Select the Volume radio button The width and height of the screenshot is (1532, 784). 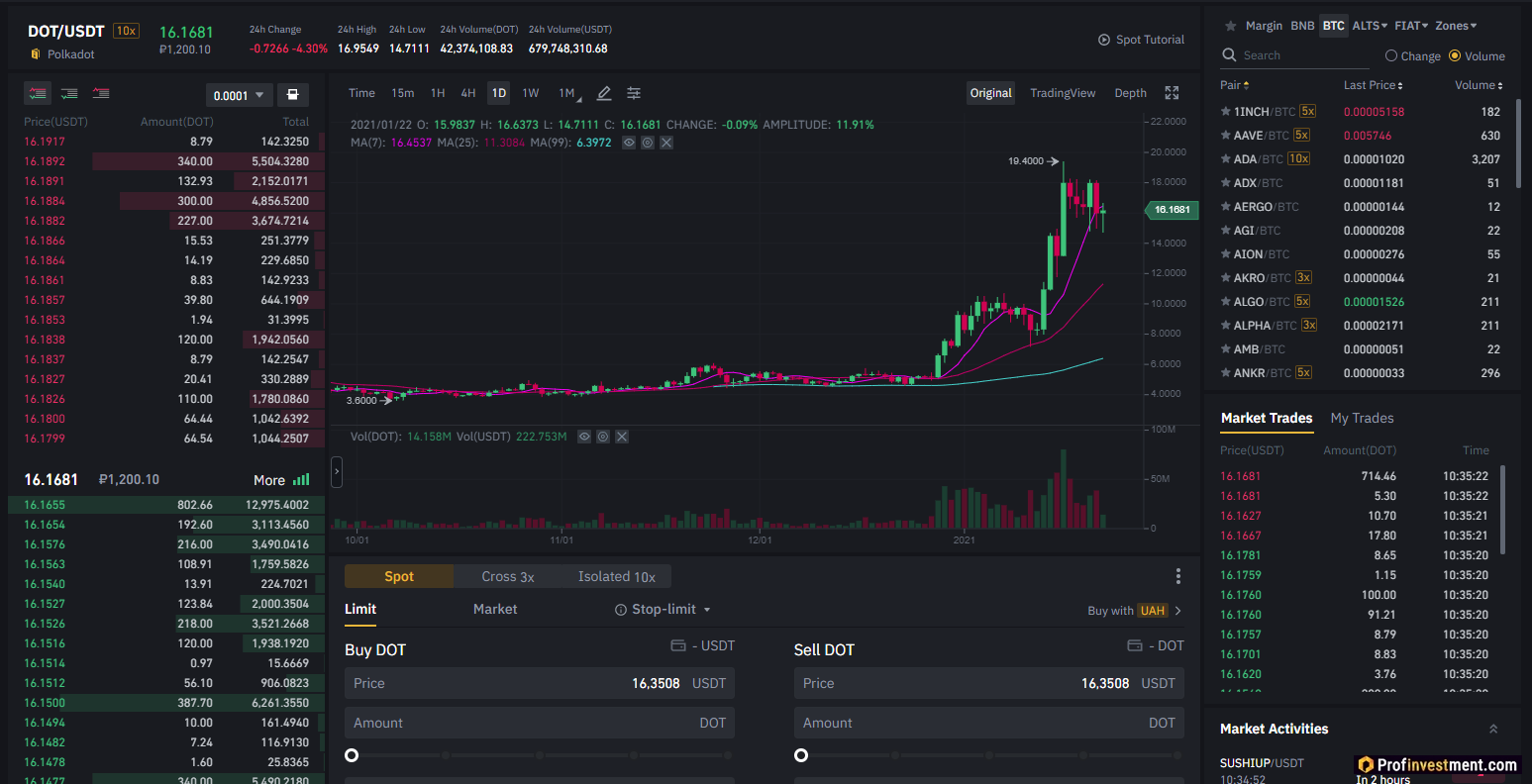click(1455, 56)
